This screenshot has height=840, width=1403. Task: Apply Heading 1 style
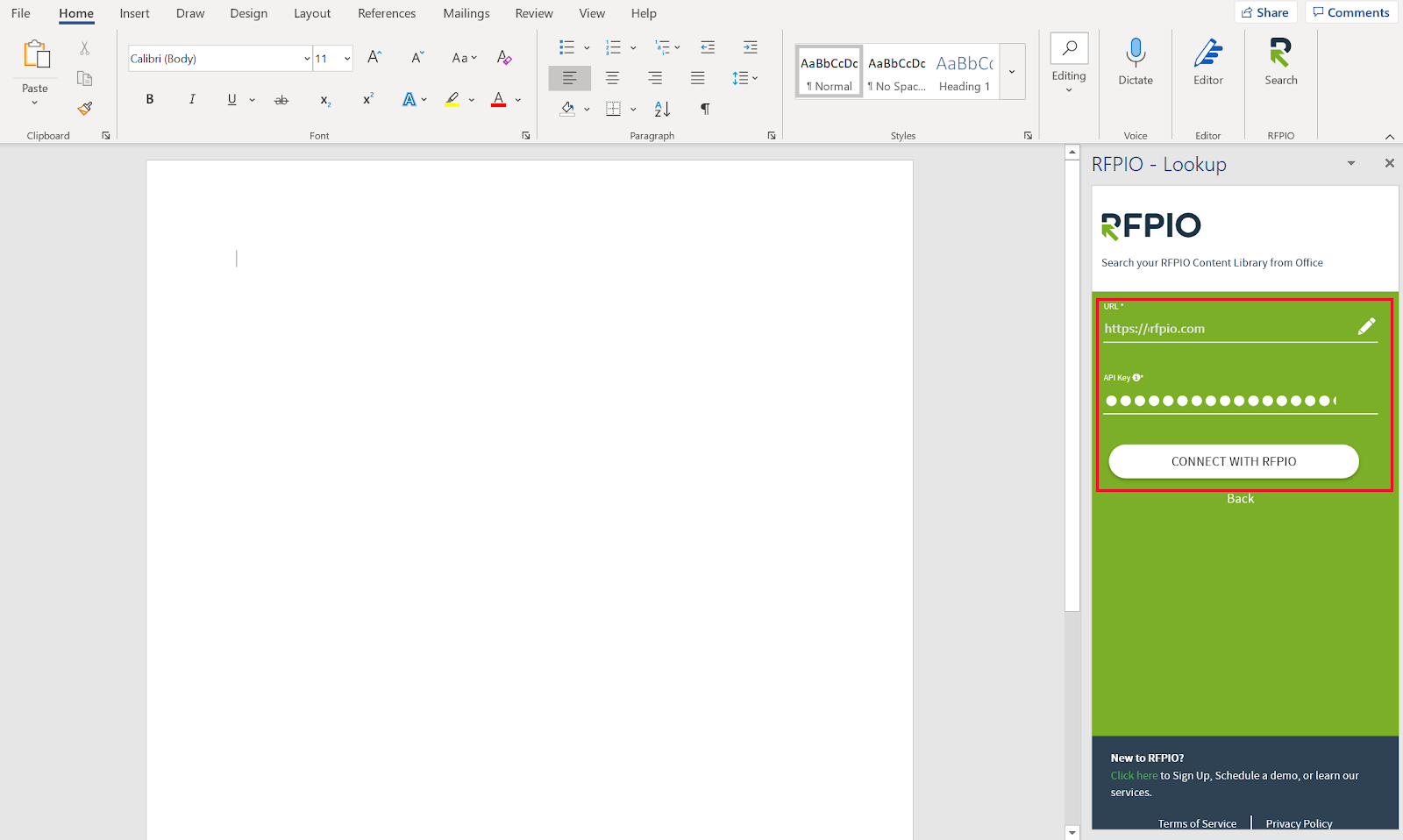pyautogui.click(x=965, y=71)
